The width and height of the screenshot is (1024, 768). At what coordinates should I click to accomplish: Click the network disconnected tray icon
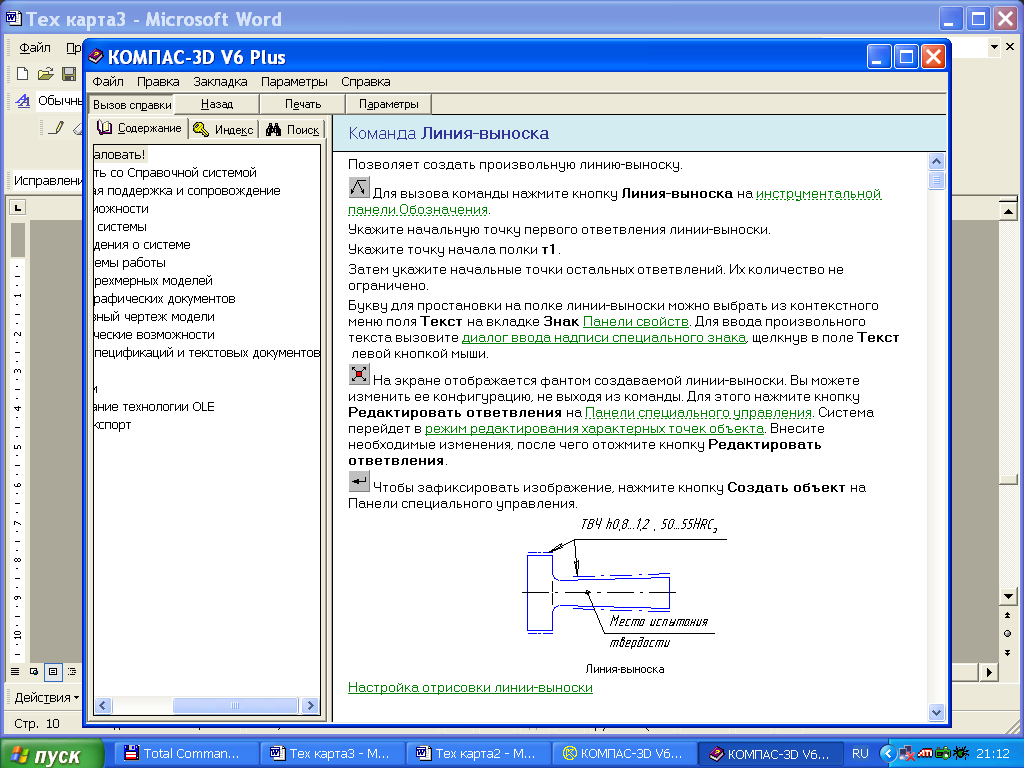(906, 753)
